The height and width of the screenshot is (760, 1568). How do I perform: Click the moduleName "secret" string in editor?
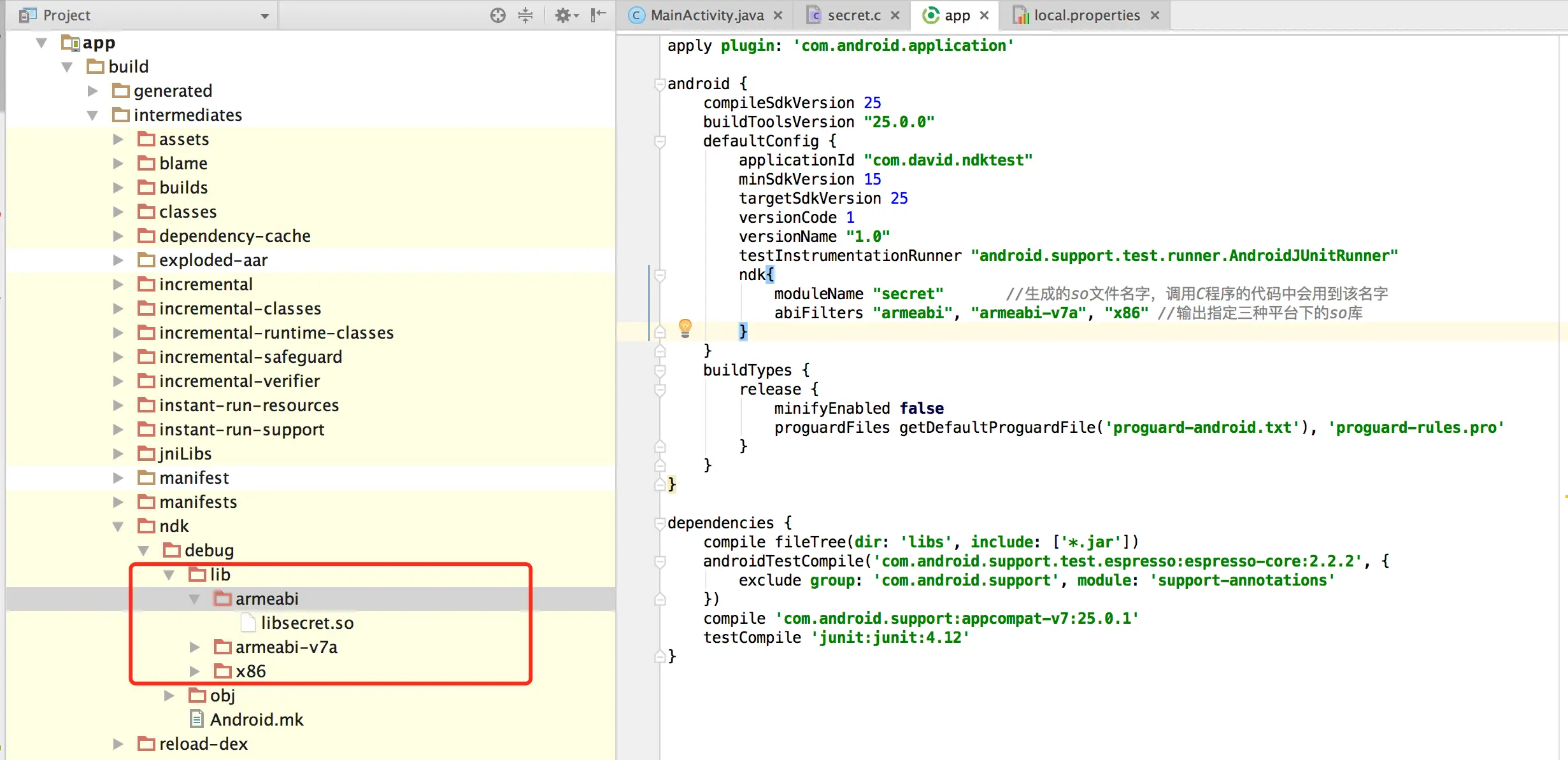(x=908, y=294)
